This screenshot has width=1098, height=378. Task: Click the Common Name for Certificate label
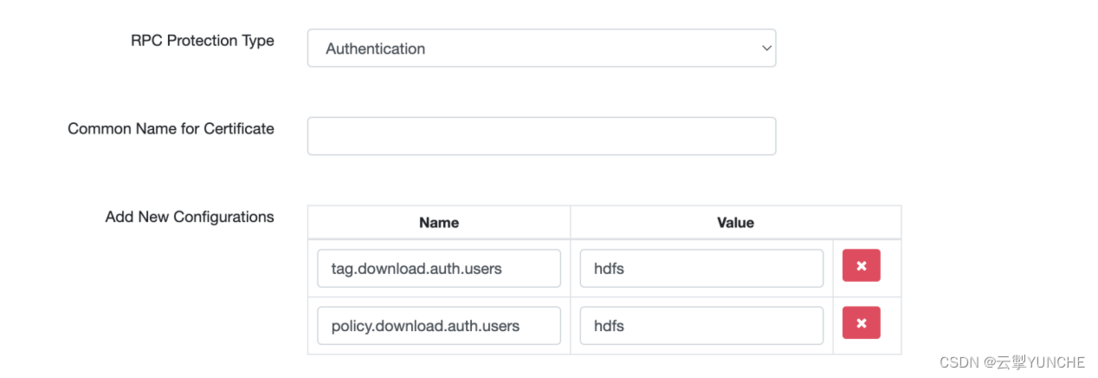coord(171,129)
